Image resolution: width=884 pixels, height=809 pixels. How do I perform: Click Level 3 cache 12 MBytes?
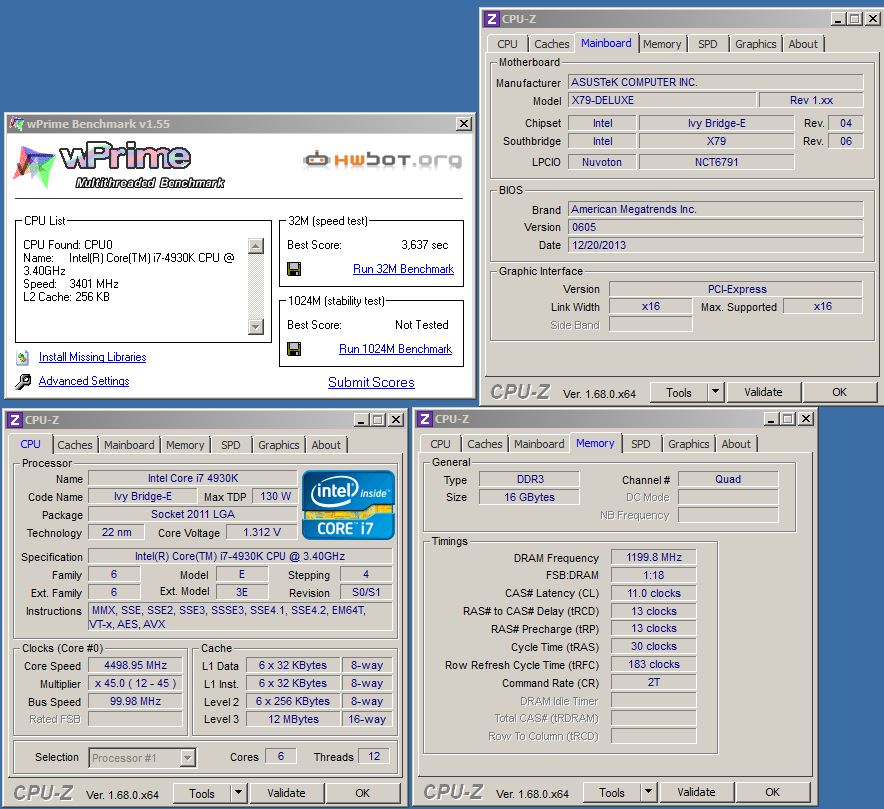point(293,719)
